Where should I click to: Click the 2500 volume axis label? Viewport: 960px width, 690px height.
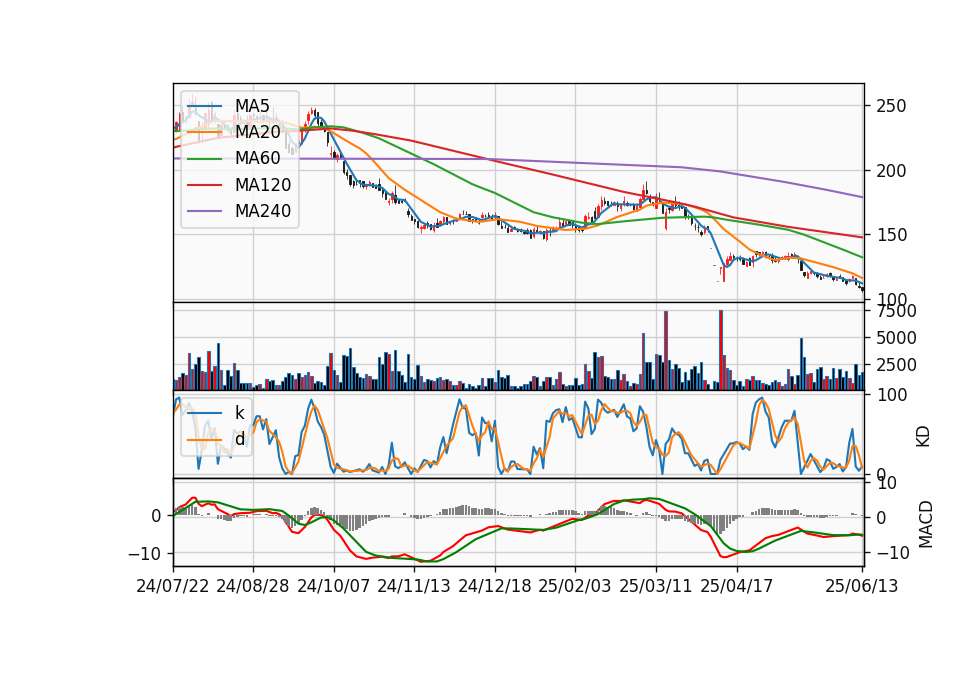896,365
